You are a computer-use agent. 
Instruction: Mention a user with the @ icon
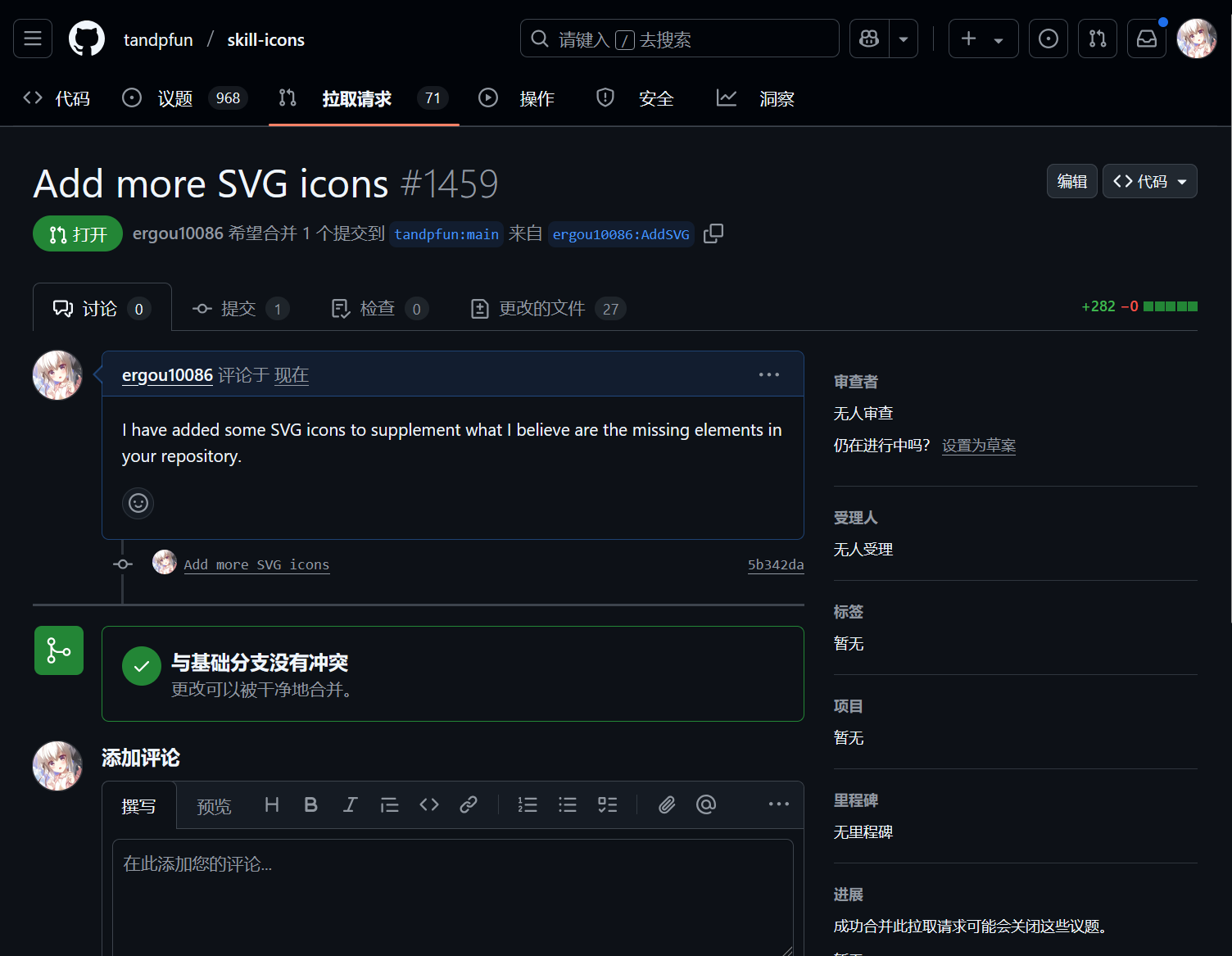click(x=706, y=805)
